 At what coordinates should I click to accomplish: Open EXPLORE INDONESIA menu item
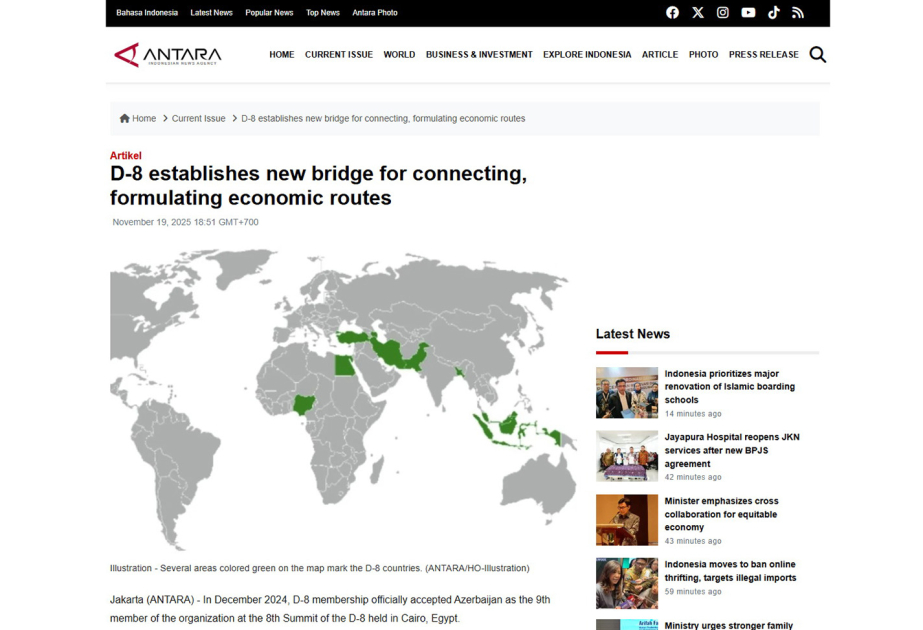[x=587, y=54]
